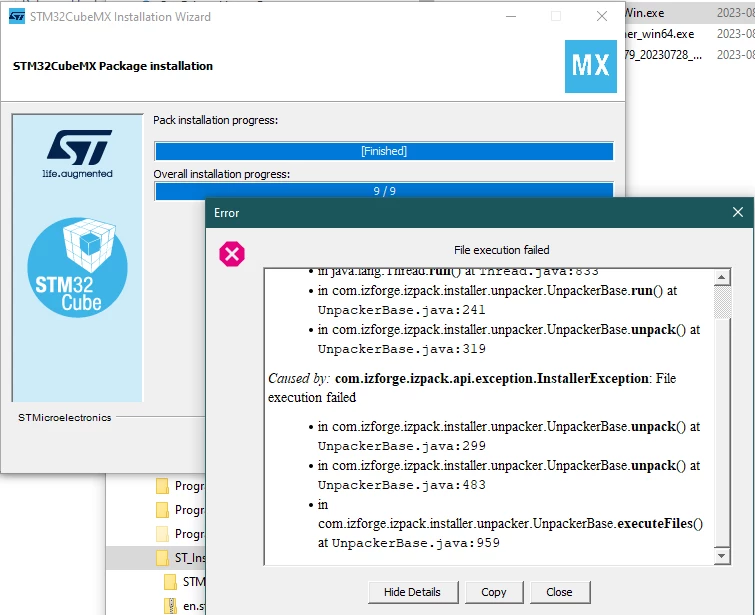Click the 'UnpackerBase.java:241' trace line
Screen dimensions: 755x615
pos(401,310)
